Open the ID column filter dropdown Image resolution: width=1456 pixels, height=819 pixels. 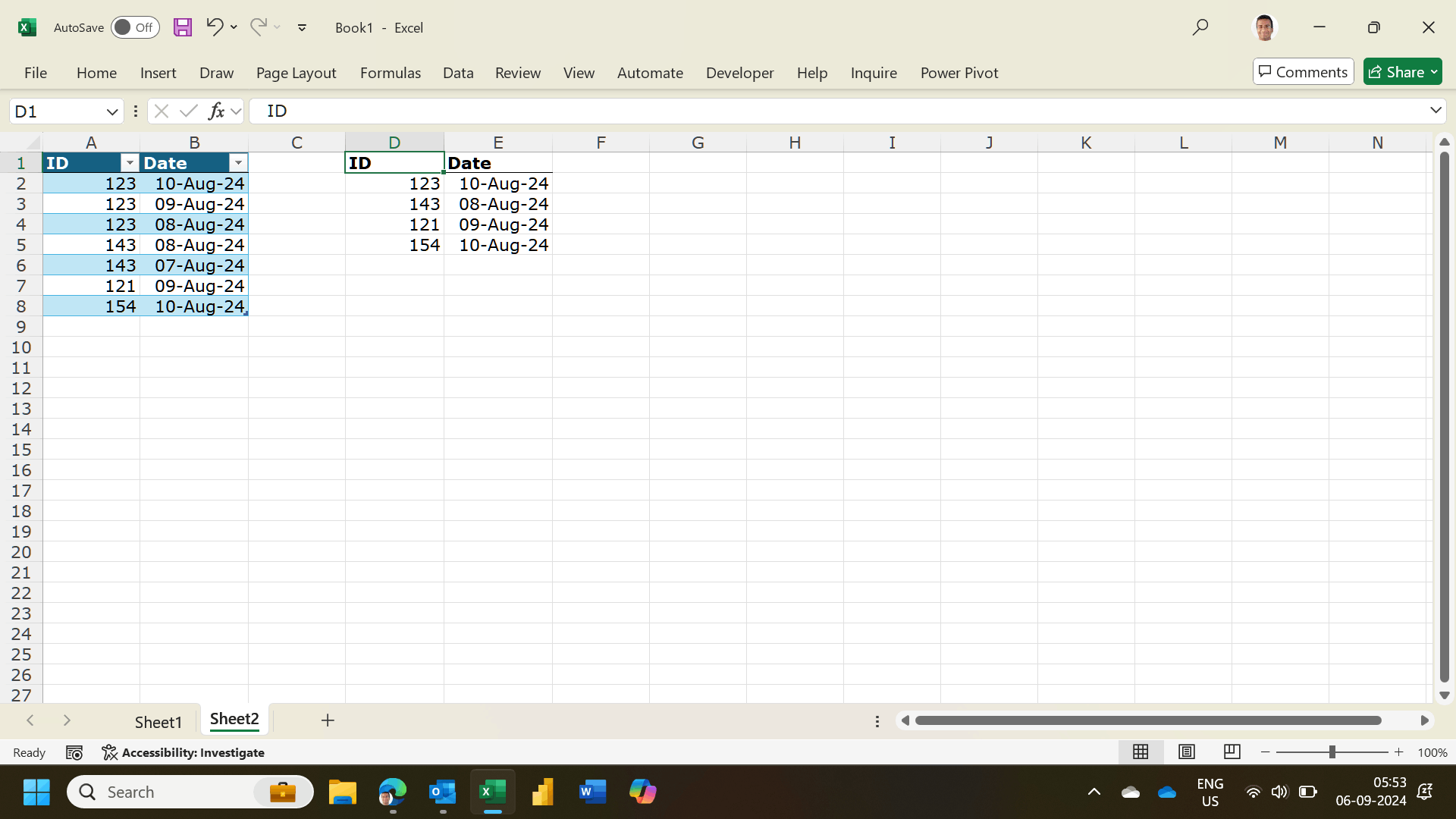(x=130, y=163)
